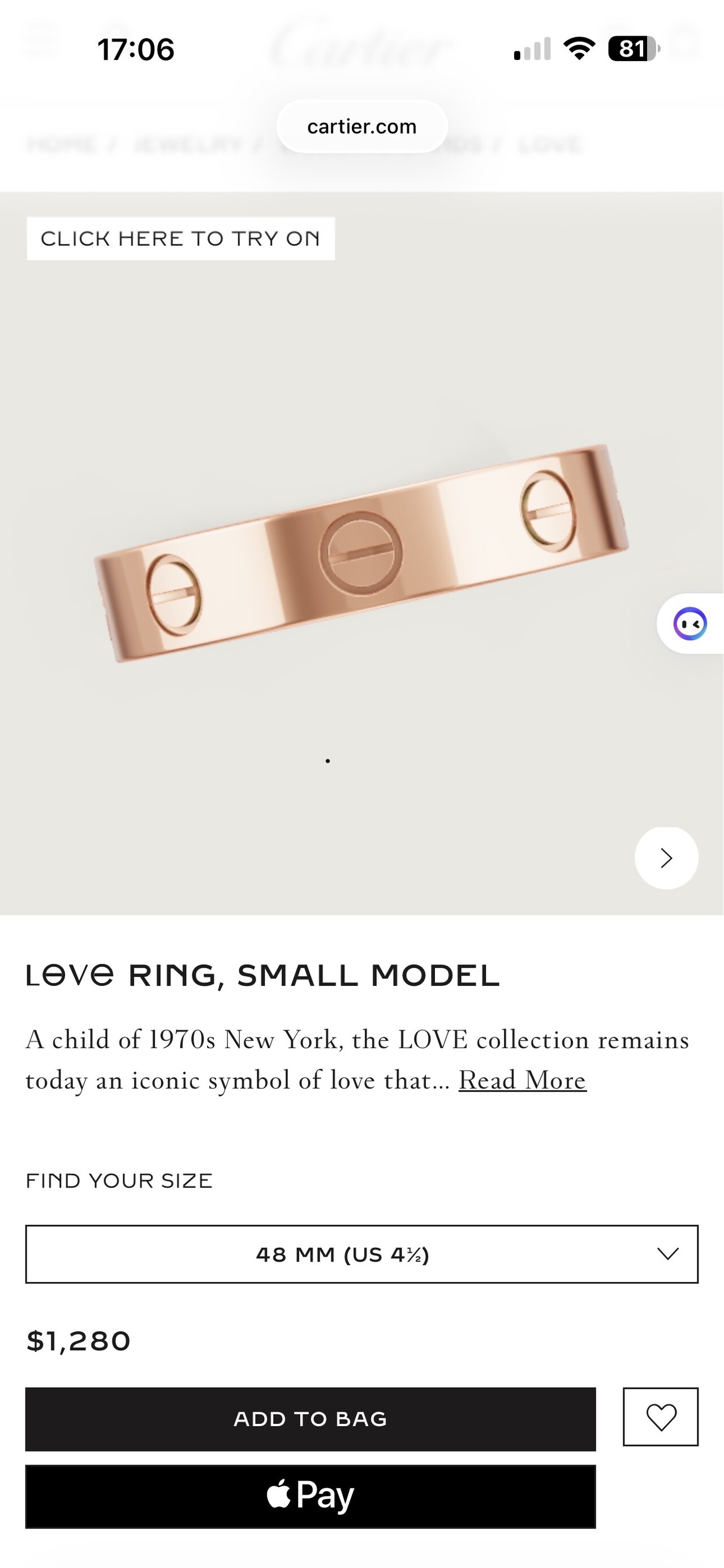This screenshot has width=724, height=1568.
Task: Tap the cartier.com address pill
Action: [363, 127]
